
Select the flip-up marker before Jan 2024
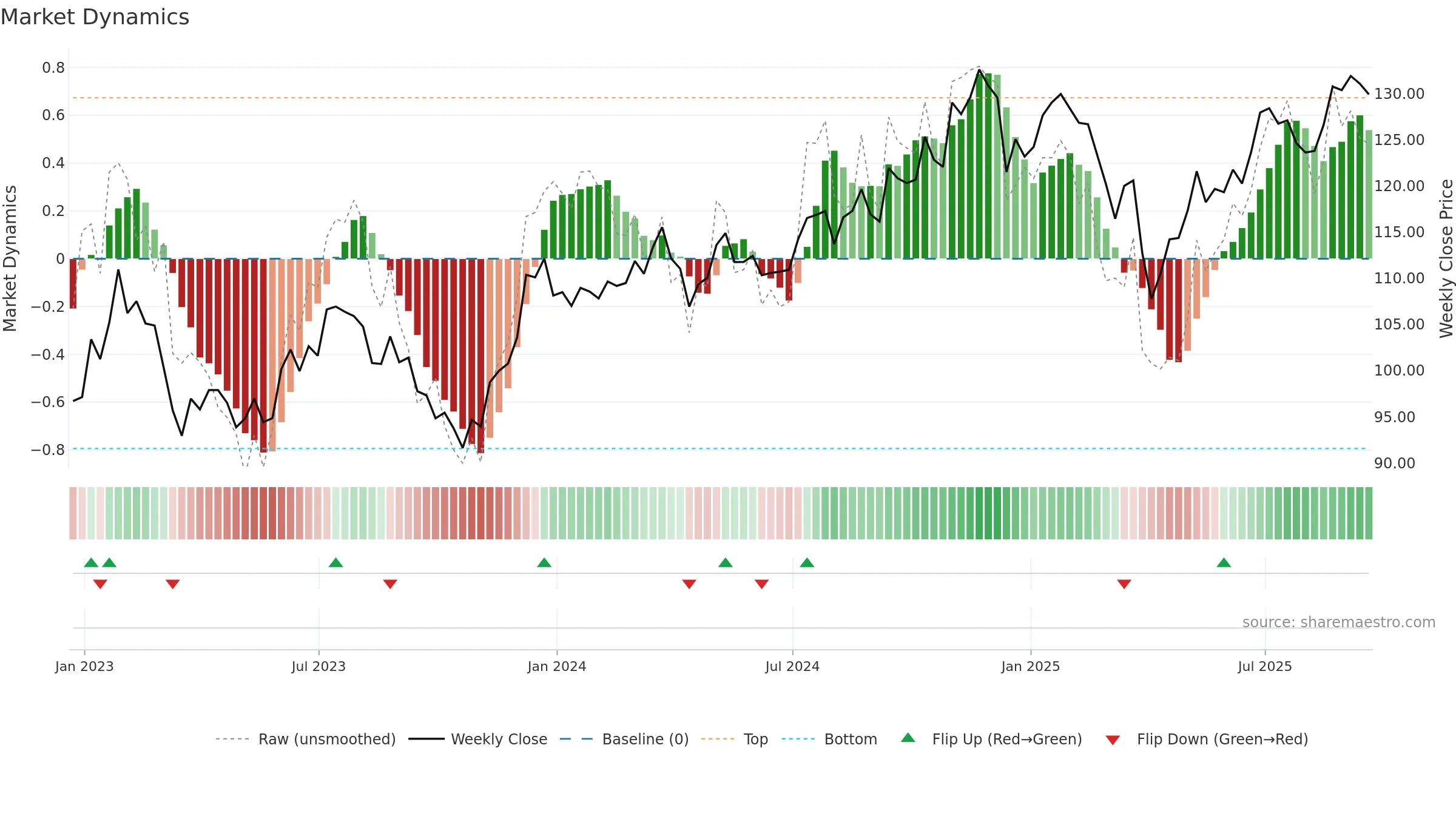point(544,562)
